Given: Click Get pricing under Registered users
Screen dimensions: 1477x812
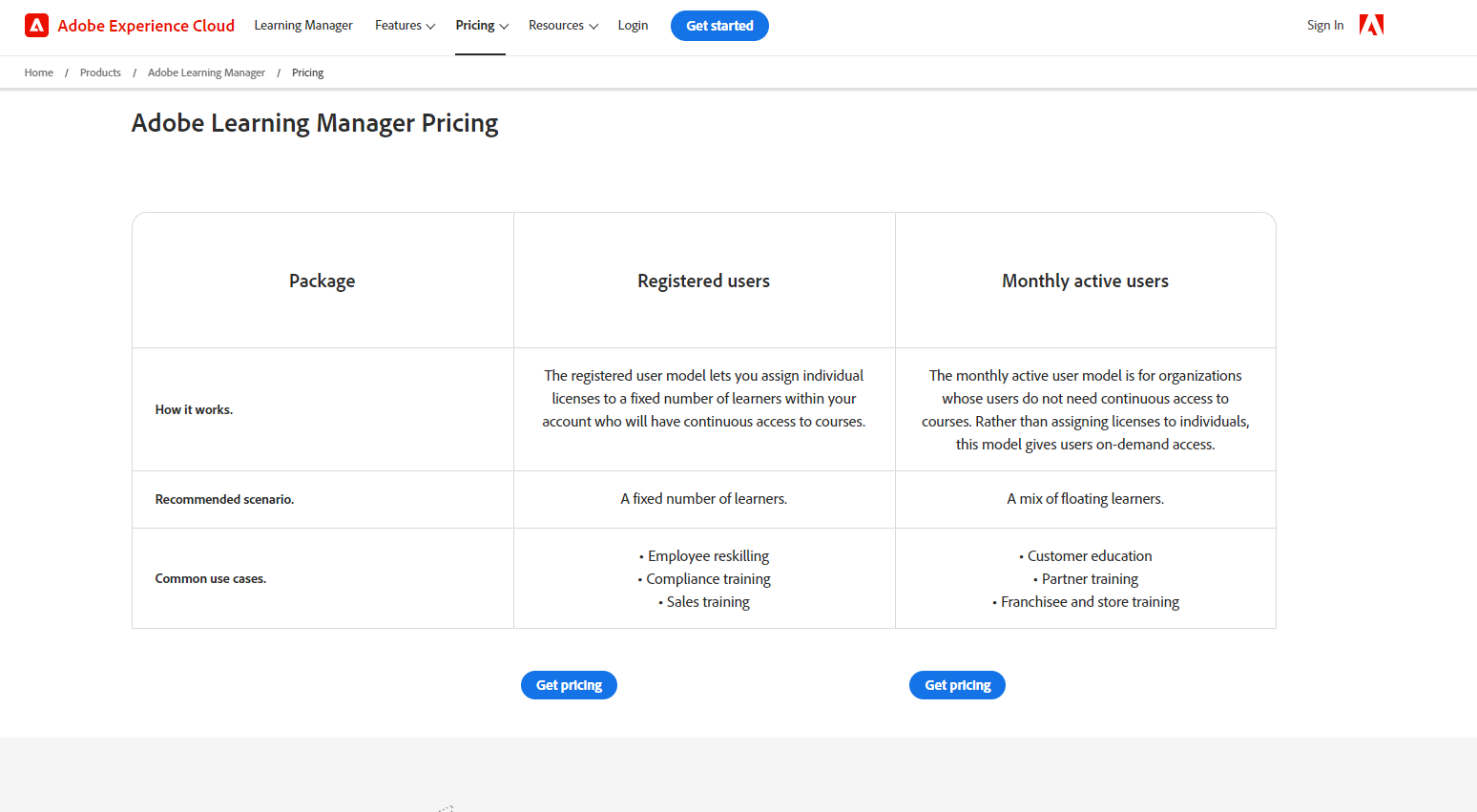Looking at the screenshot, I should tap(569, 685).
